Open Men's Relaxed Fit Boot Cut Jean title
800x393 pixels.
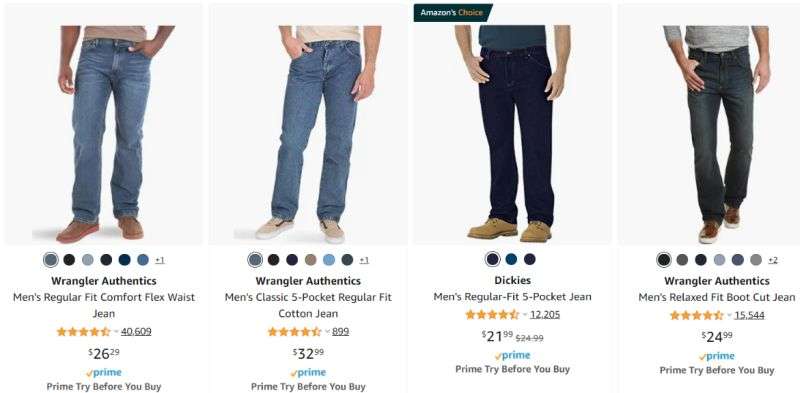coord(716,297)
